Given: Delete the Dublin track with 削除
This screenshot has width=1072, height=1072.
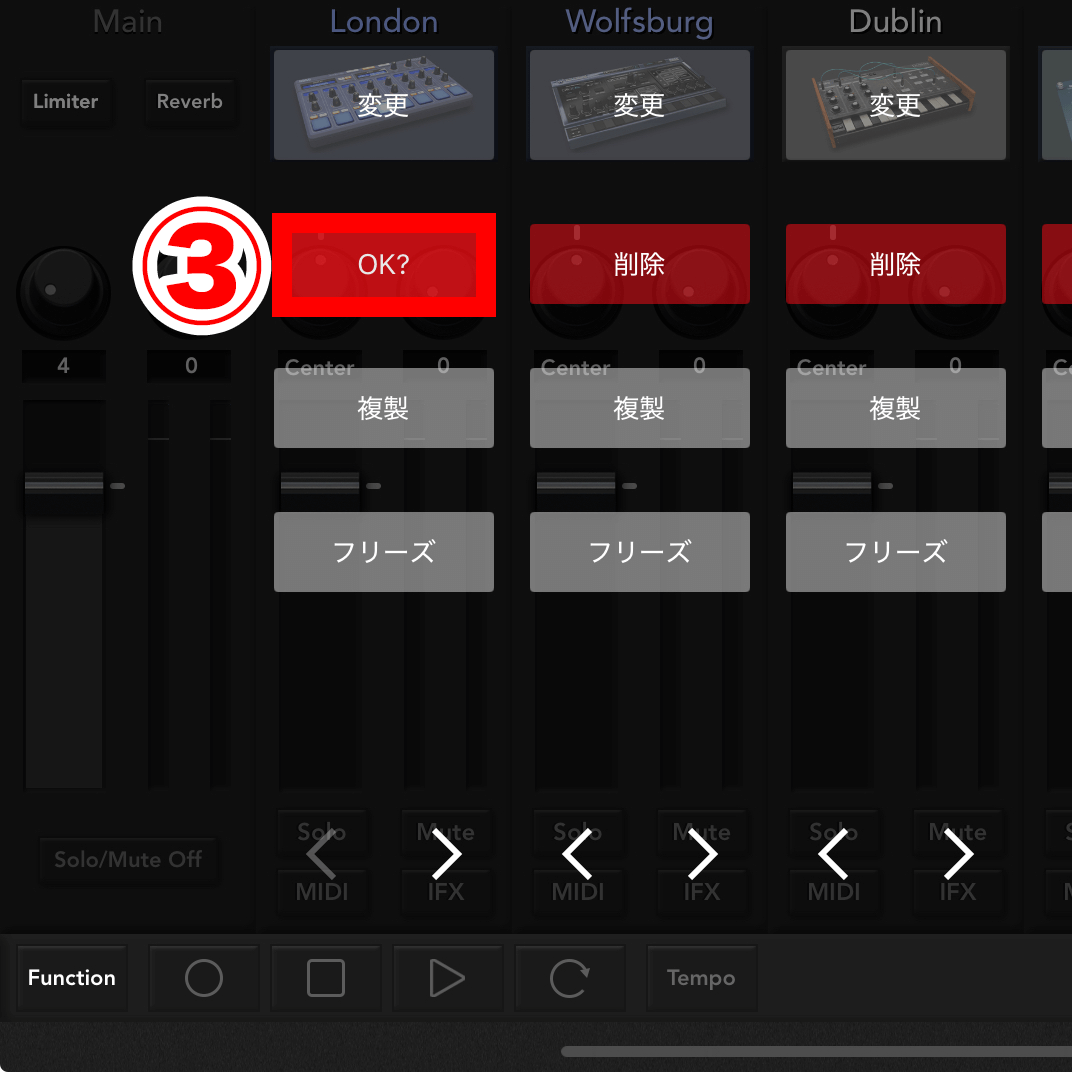Looking at the screenshot, I should click(896, 264).
